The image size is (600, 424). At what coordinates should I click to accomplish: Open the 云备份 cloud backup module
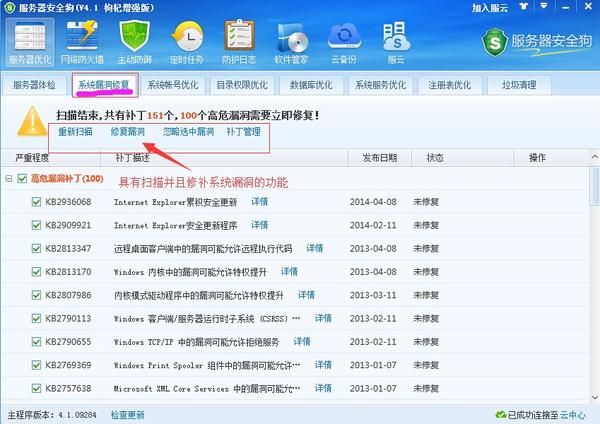click(x=344, y=42)
